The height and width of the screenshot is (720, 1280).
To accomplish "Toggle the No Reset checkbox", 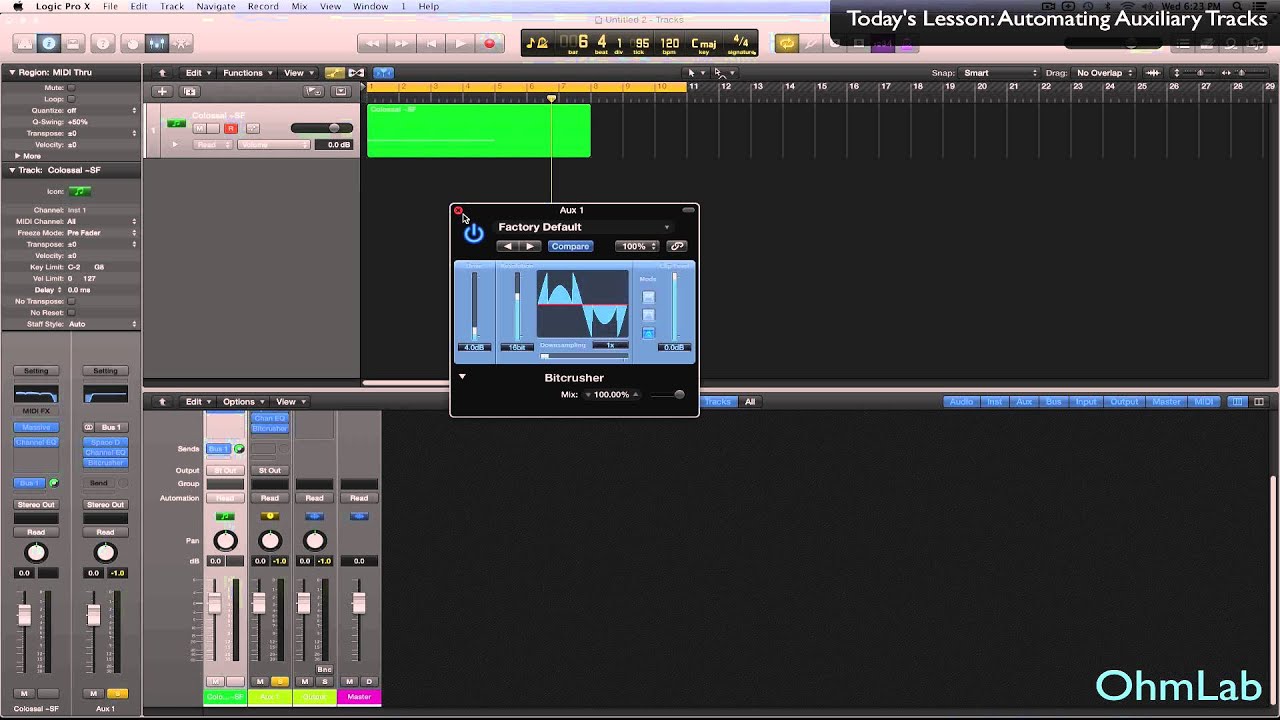I will (72, 313).
